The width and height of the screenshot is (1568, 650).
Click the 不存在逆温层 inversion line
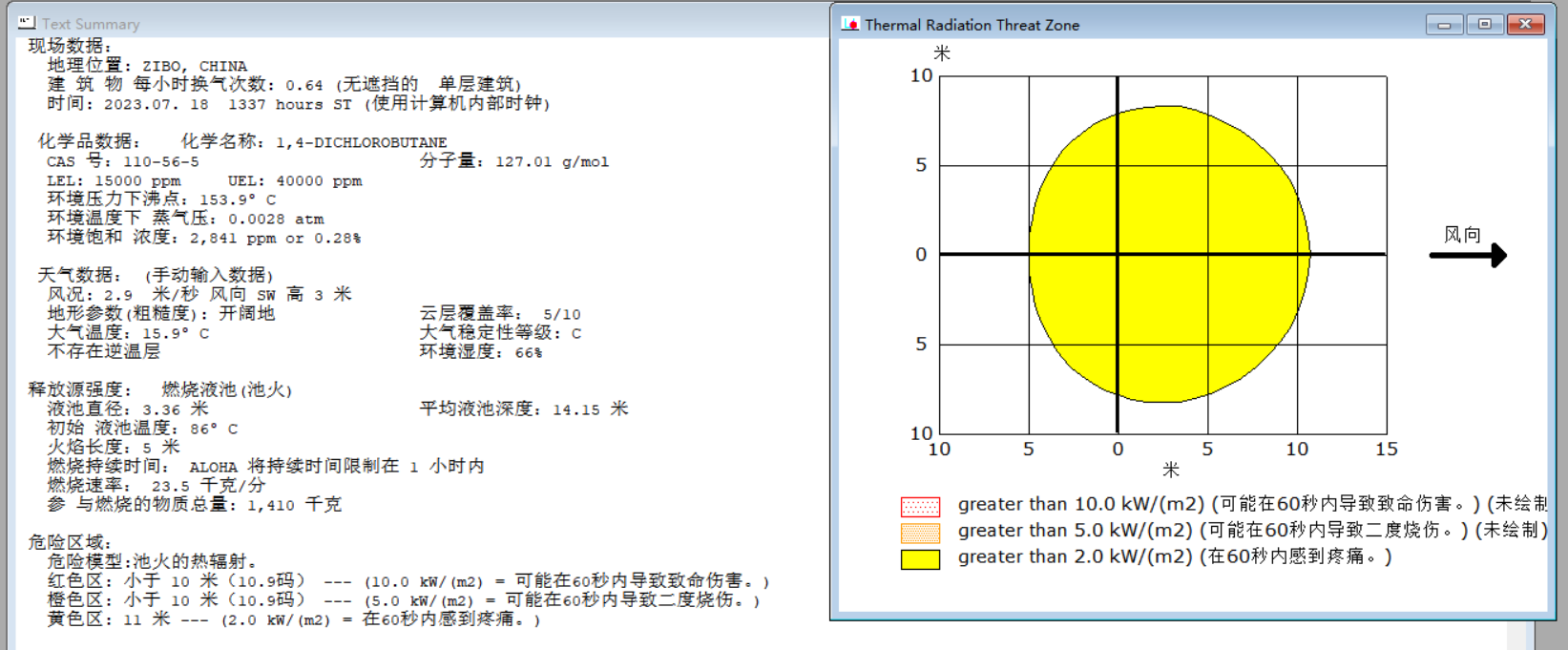point(104,352)
